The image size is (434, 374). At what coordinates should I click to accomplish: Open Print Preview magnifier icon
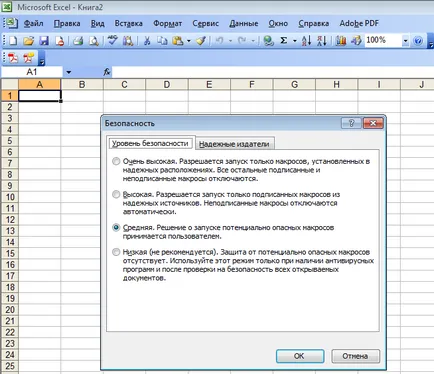(94, 41)
